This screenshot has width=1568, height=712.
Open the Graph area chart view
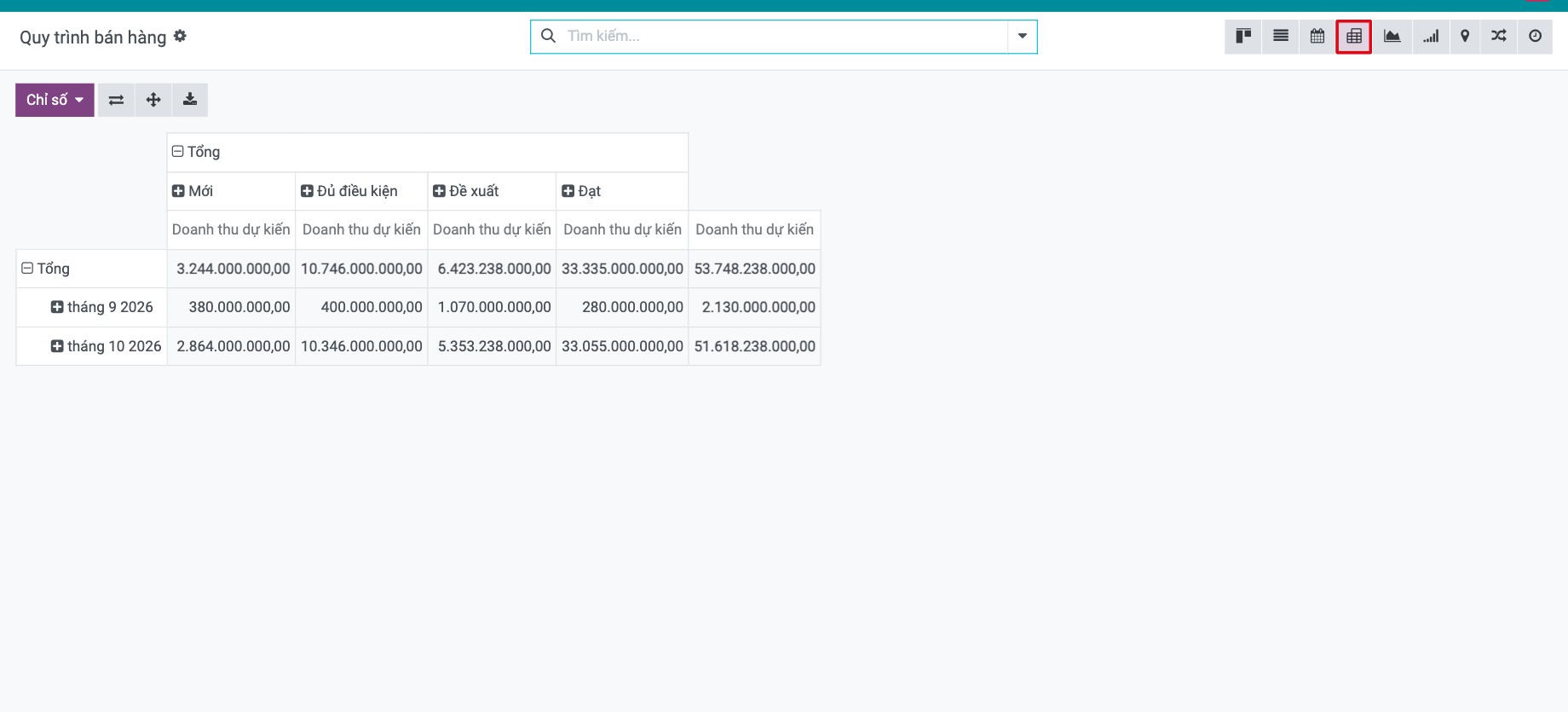(x=1392, y=37)
